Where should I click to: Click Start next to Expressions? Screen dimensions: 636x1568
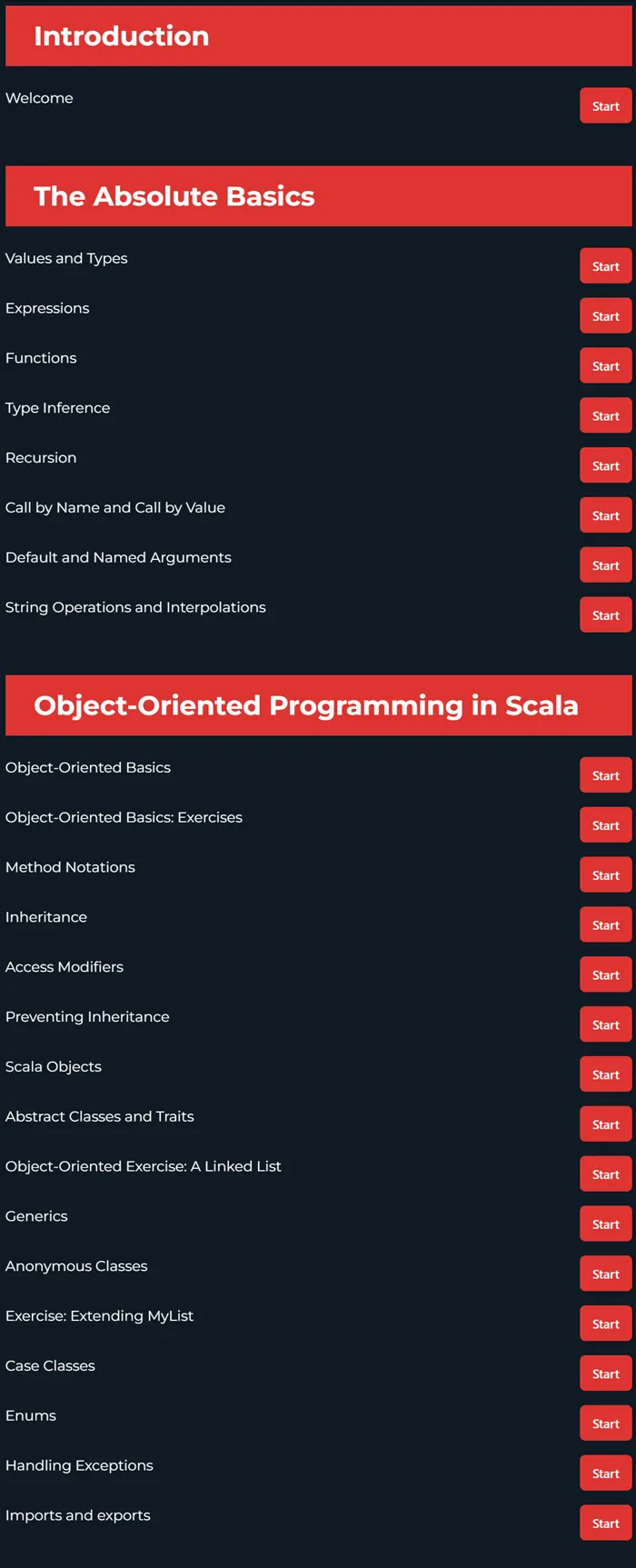[x=605, y=316]
